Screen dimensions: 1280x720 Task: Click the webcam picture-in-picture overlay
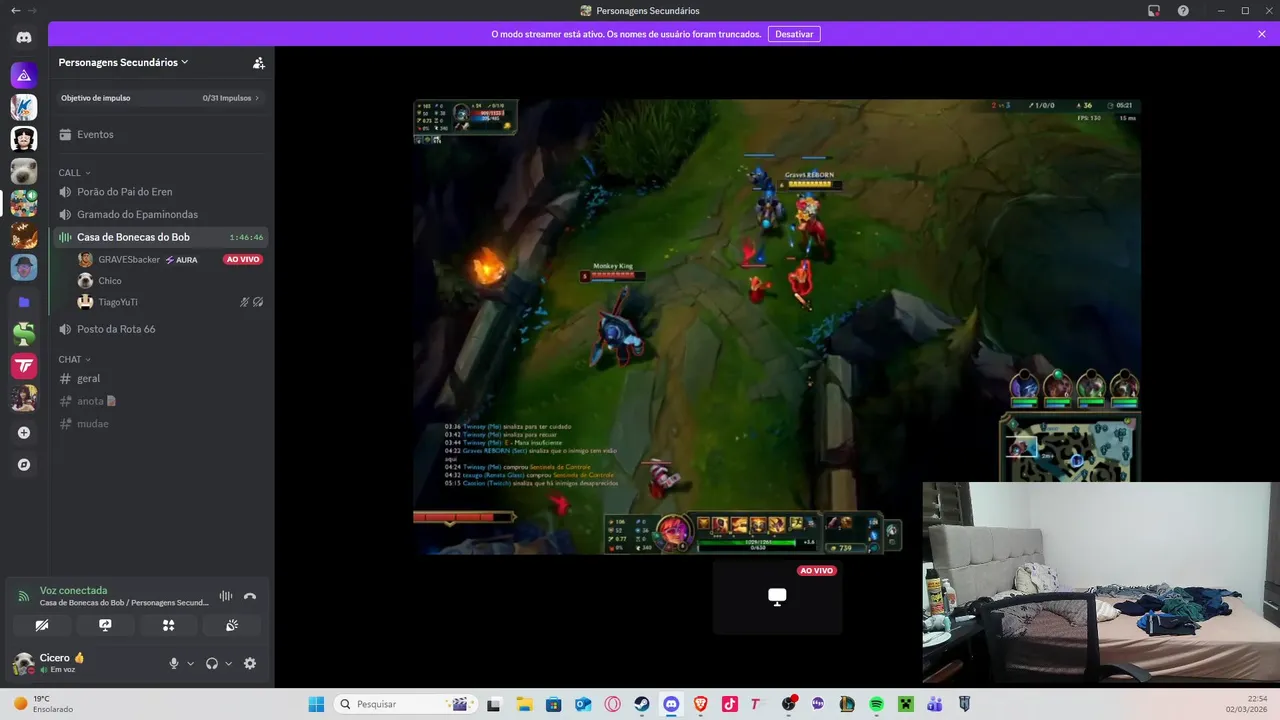pyautogui.click(x=1101, y=583)
